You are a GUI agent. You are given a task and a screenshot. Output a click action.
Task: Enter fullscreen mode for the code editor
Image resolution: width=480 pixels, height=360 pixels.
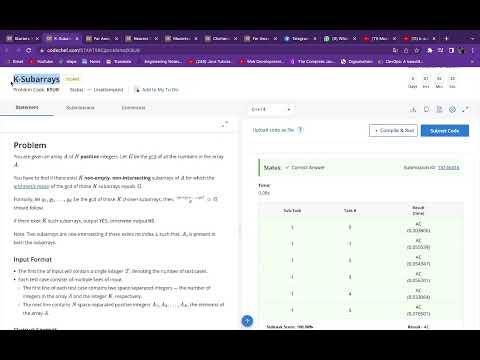click(x=465, y=109)
